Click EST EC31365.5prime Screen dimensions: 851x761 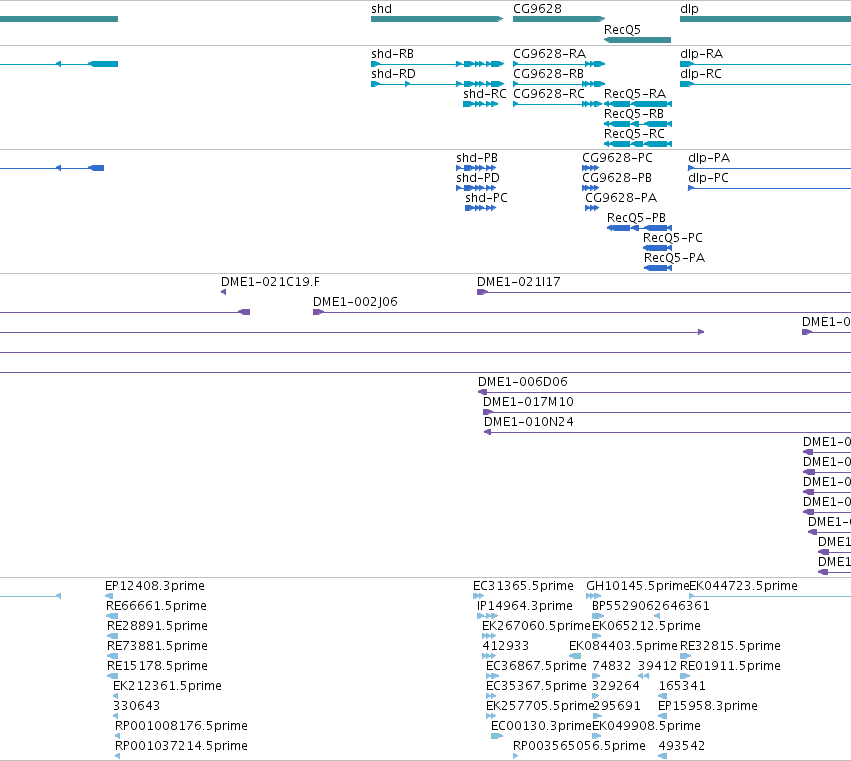click(x=479, y=597)
